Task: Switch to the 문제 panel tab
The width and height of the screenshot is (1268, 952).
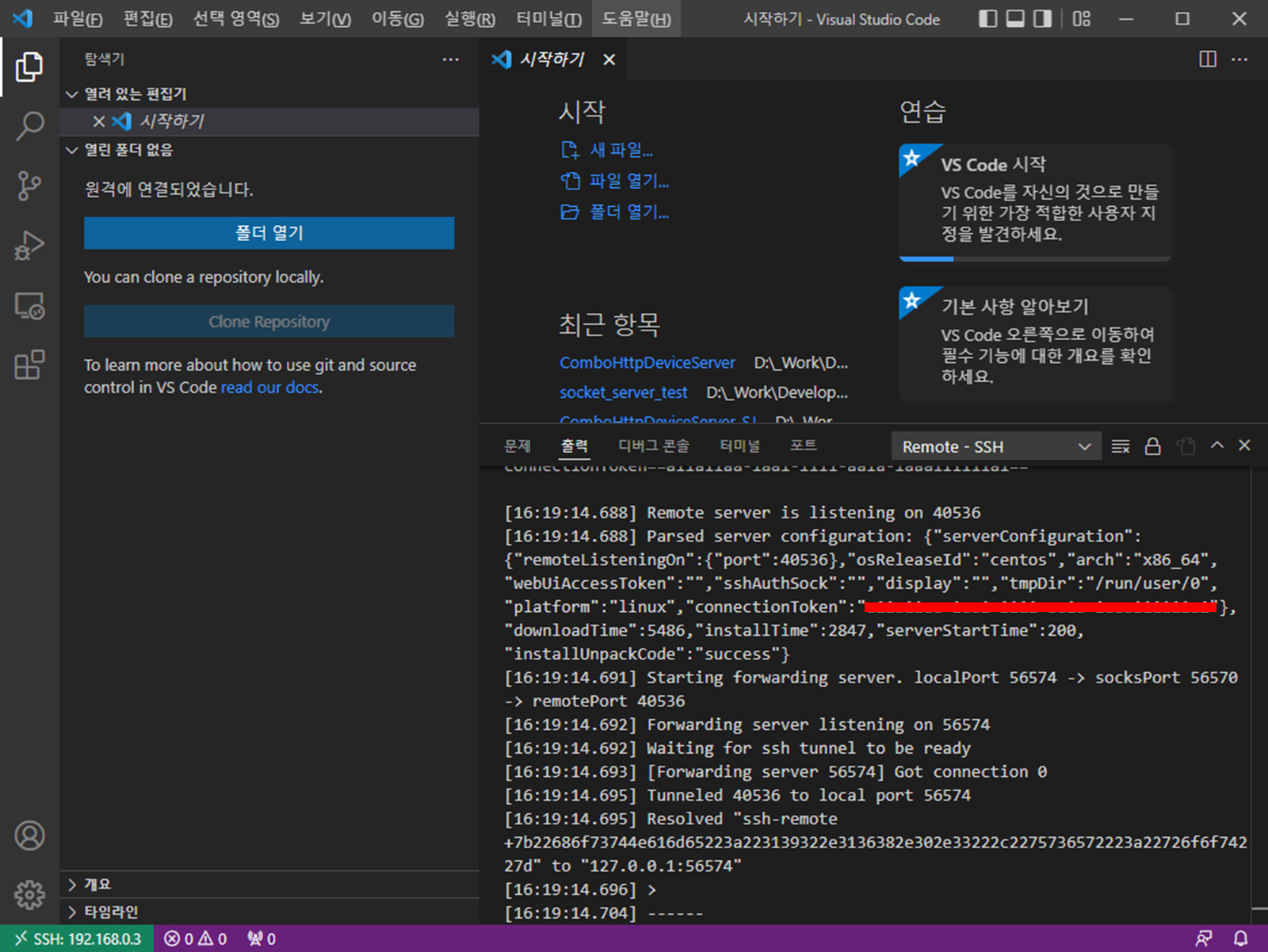Action: click(x=517, y=445)
